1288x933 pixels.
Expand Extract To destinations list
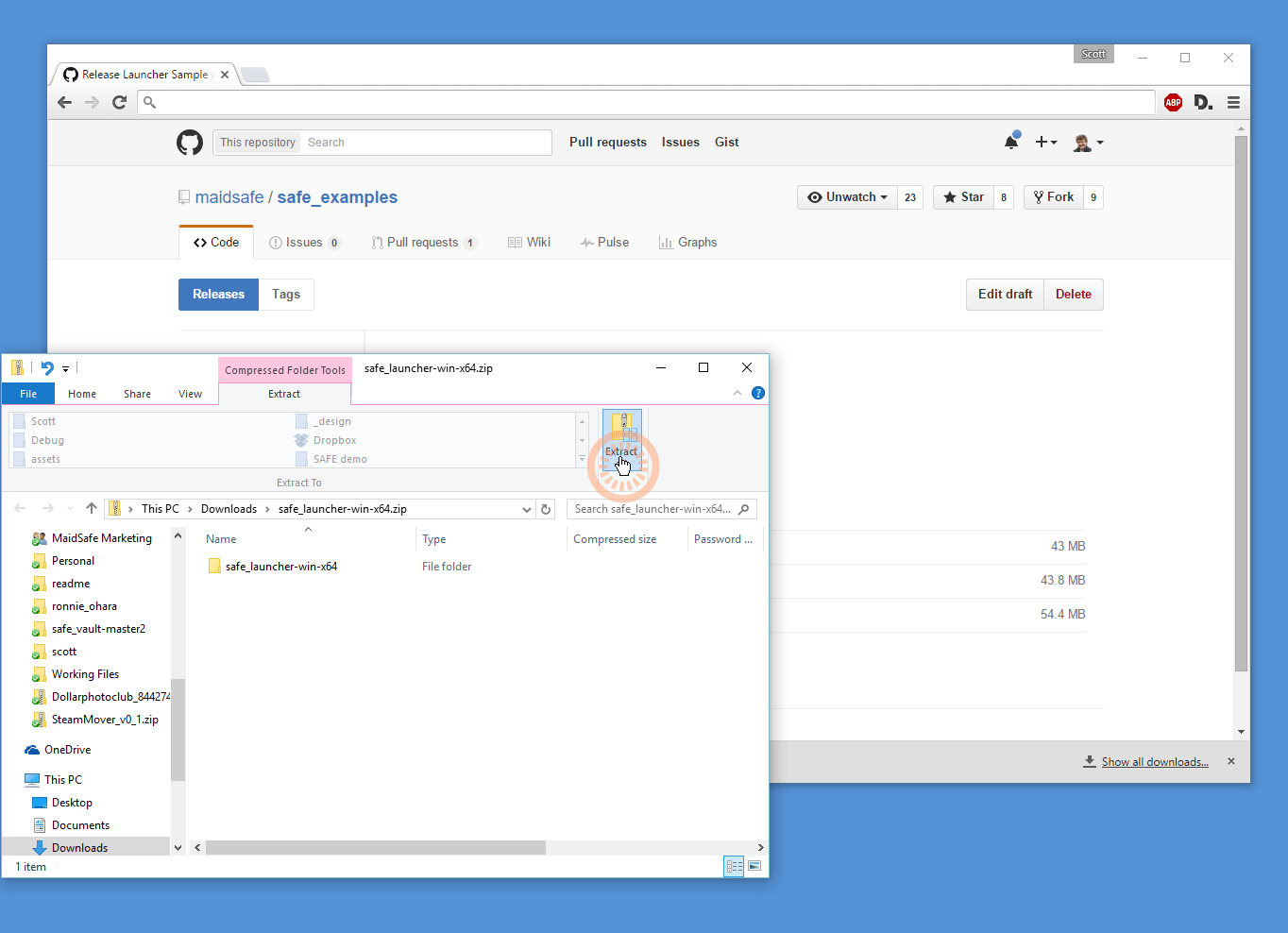[x=582, y=459]
